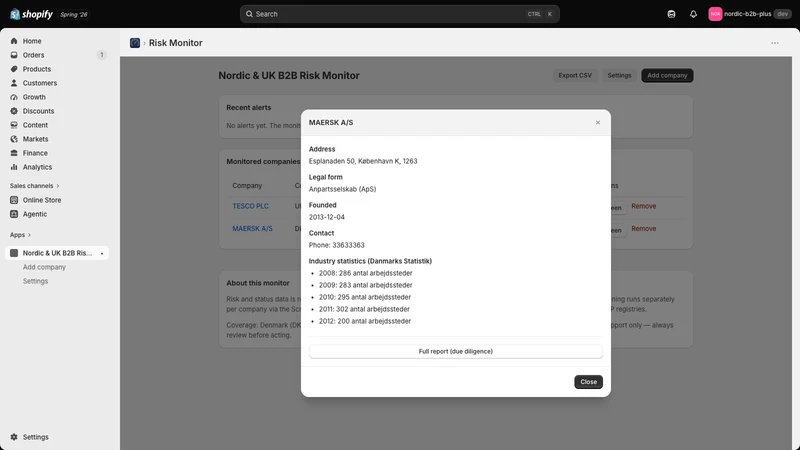This screenshot has height=450, width=800.
Task: Click the 2008: 286 antal arbejdssteder entry
Action: pos(365,273)
